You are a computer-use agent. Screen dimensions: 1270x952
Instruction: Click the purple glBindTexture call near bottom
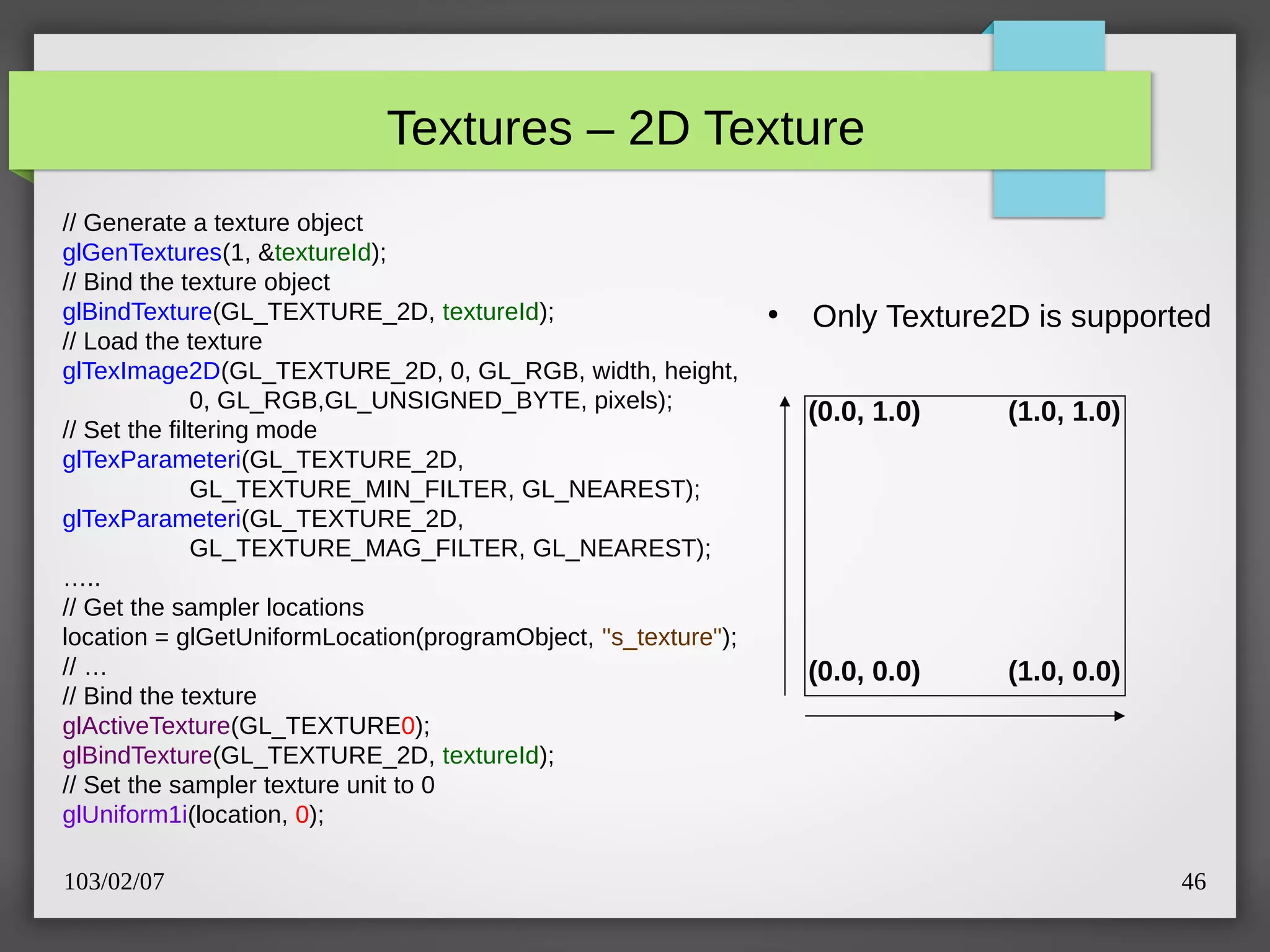[x=137, y=755]
